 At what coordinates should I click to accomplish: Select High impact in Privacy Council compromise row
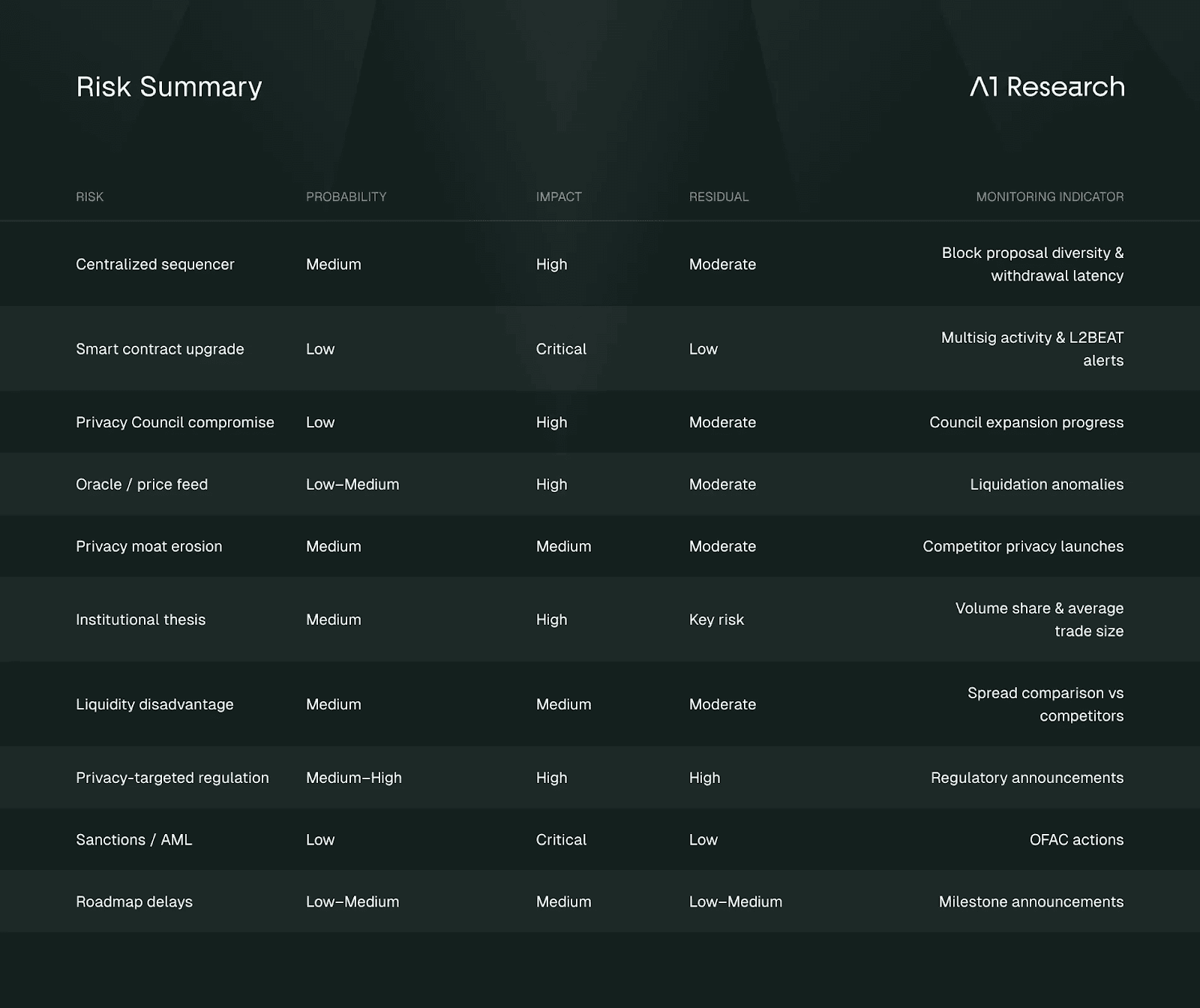(551, 422)
